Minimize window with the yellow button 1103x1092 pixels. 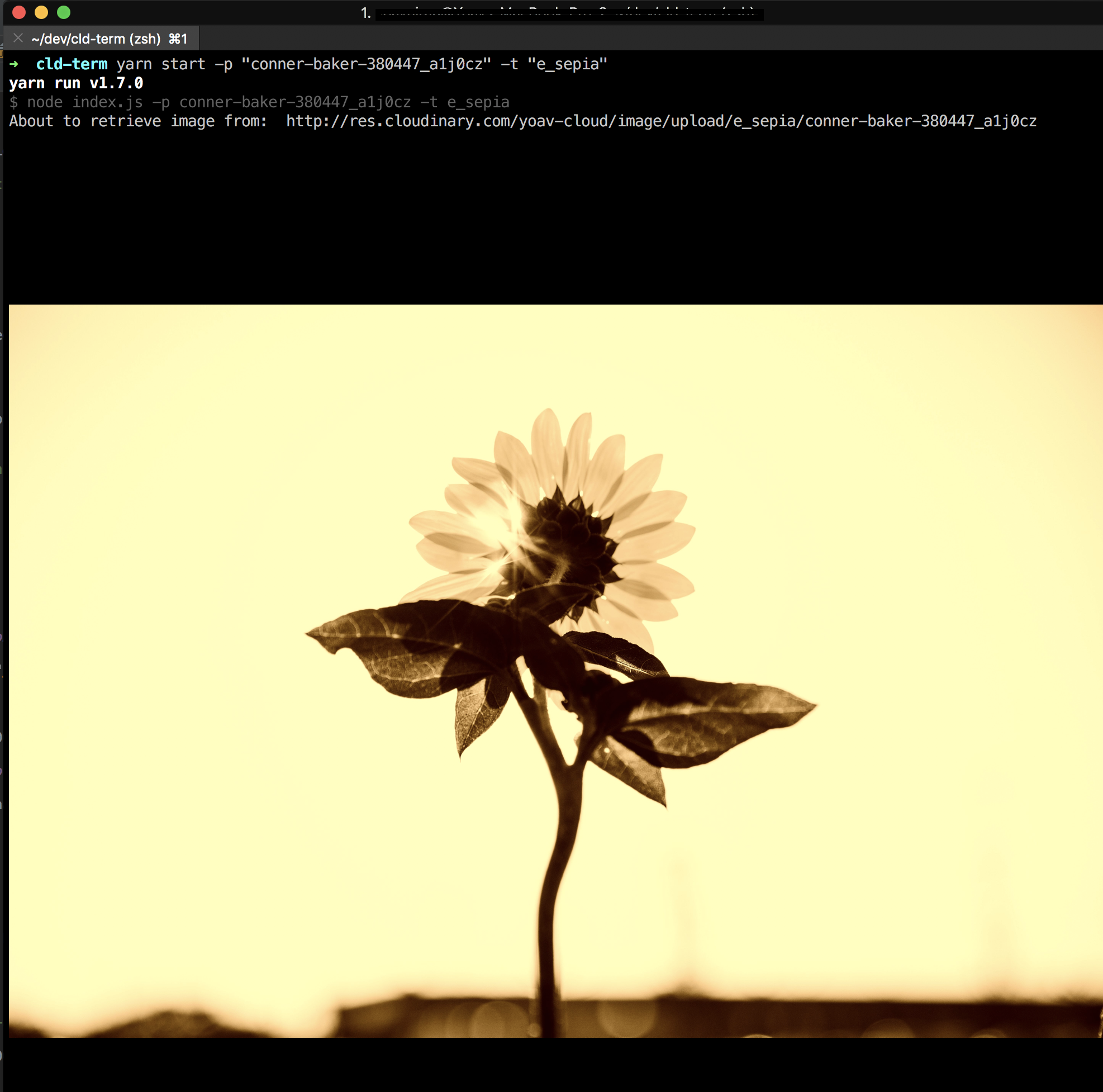[x=41, y=12]
